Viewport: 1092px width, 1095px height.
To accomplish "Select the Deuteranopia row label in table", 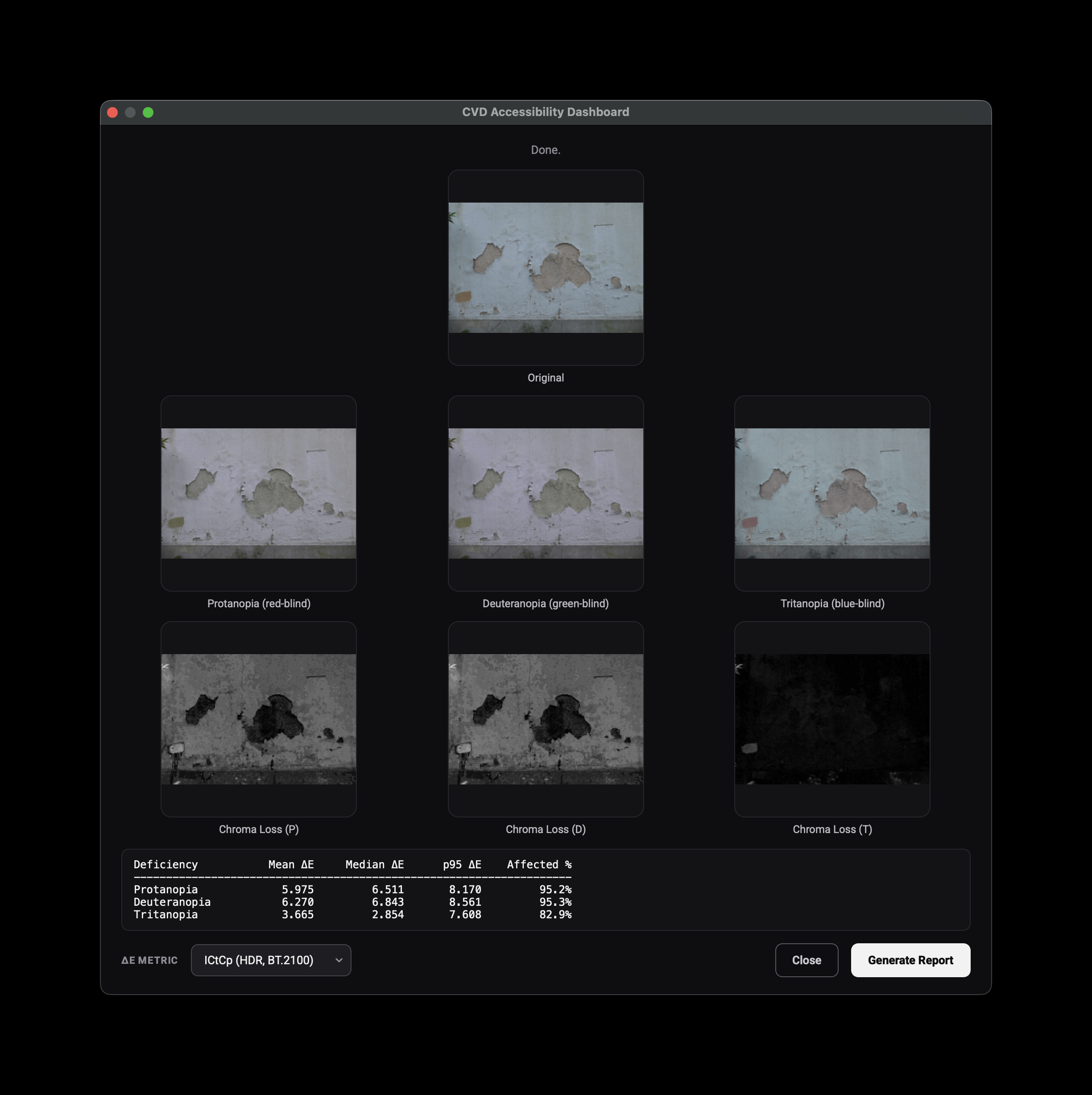I will pos(172,902).
